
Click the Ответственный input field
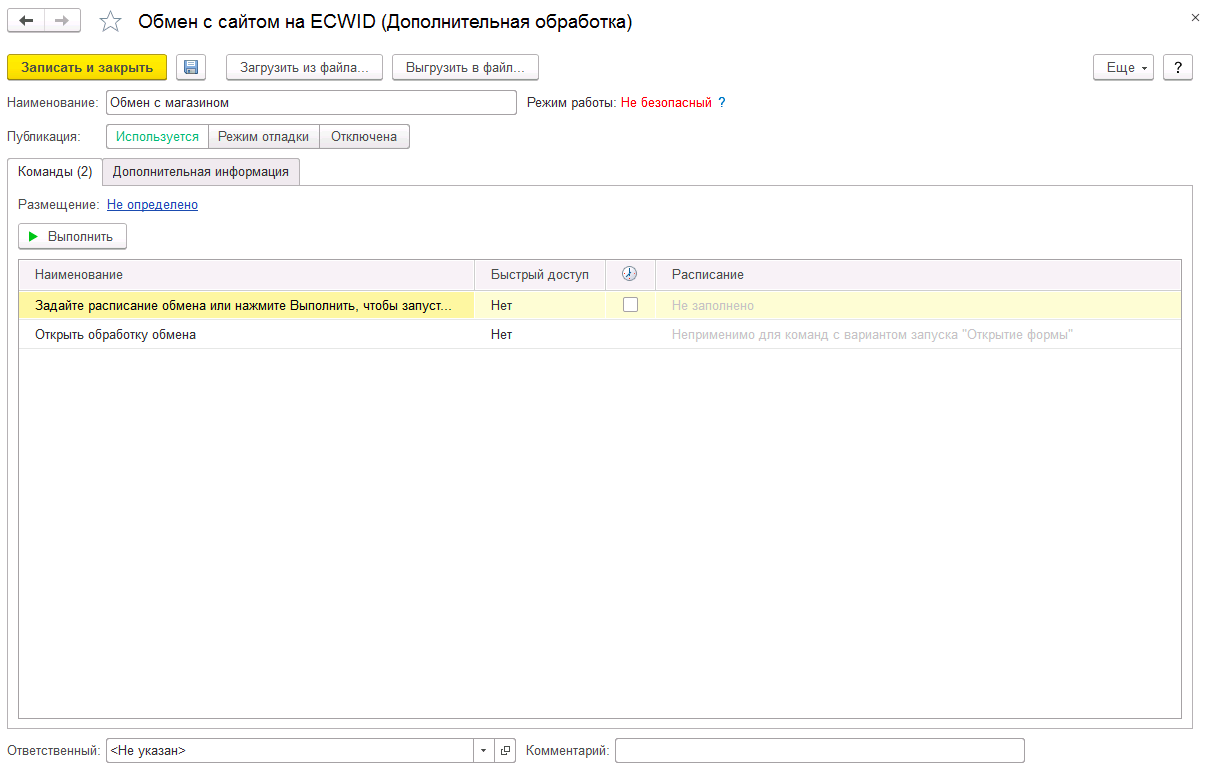(289, 750)
